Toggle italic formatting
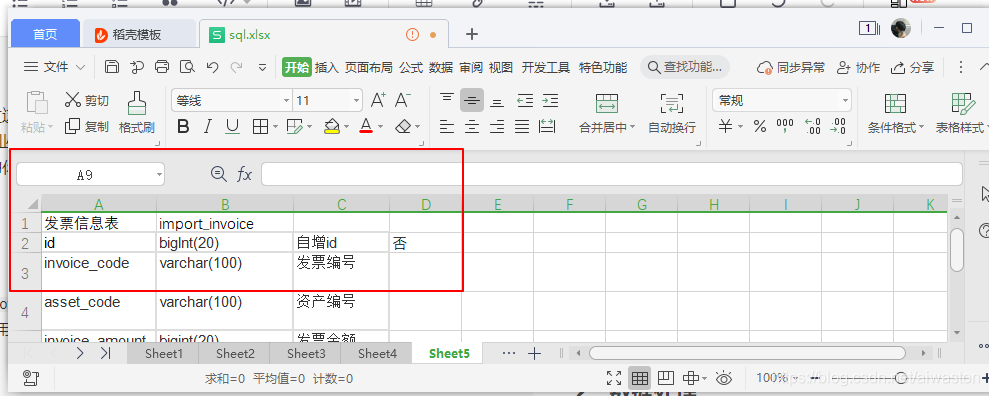Viewport: 989px width, 396px height. pos(208,127)
